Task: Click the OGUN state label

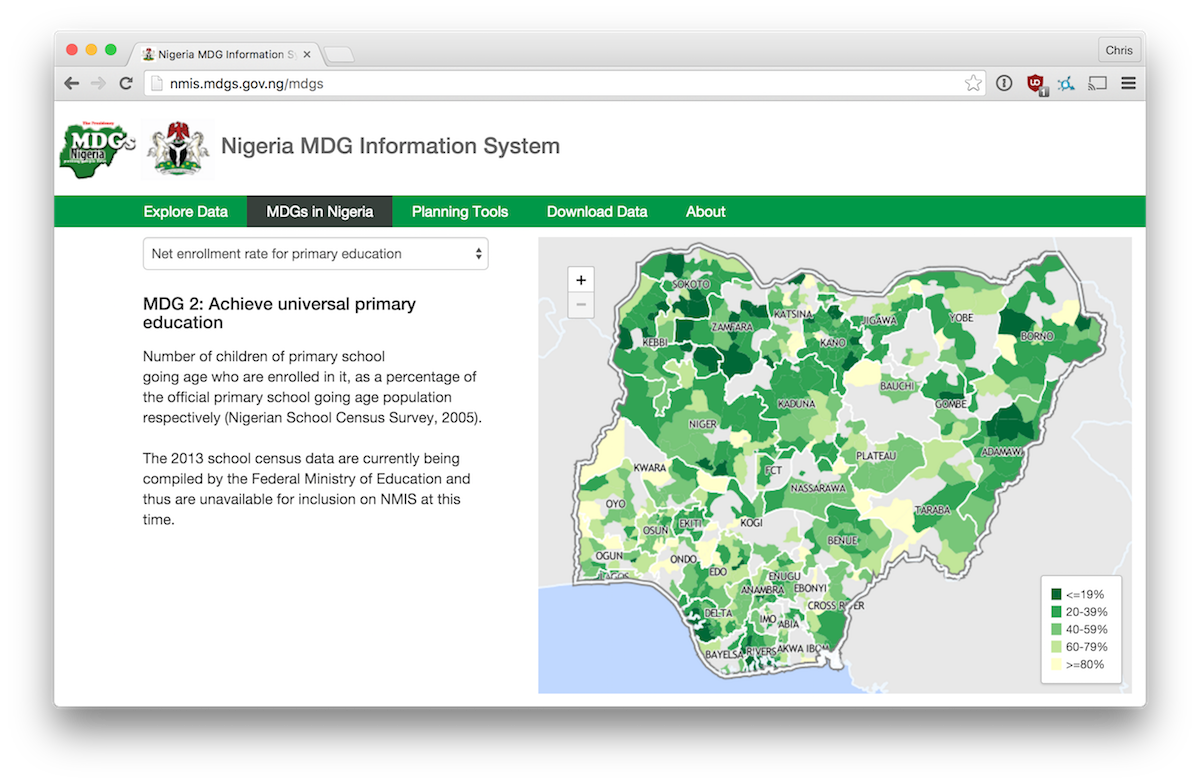Action: (x=609, y=556)
